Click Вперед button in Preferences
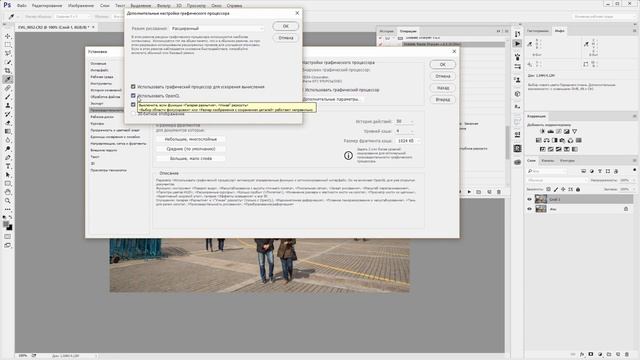This screenshot has height=360, width=640. click(x=442, y=100)
